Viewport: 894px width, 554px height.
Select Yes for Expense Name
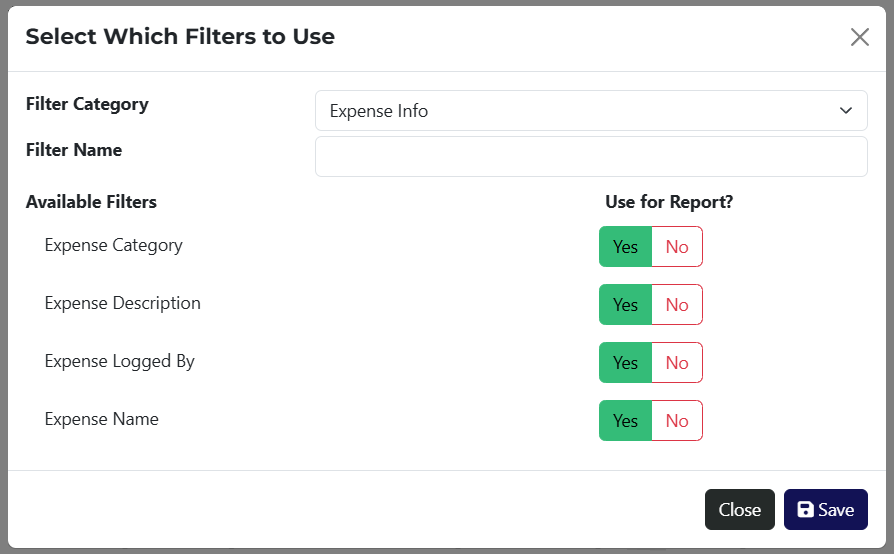point(625,421)
